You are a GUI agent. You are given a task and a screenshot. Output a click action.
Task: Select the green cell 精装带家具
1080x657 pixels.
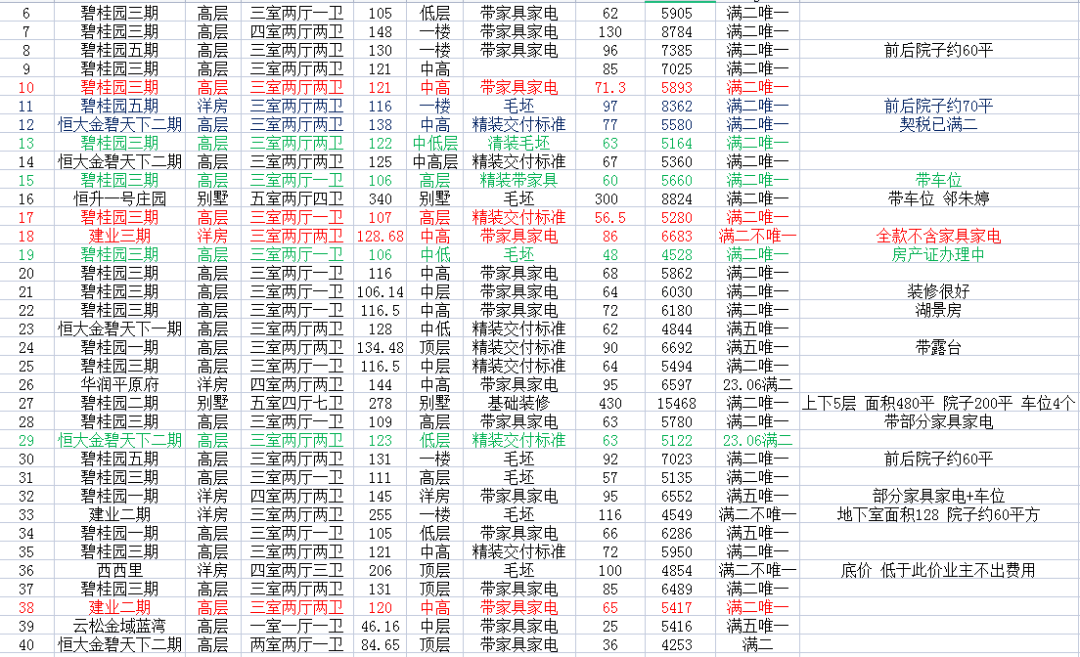(x=519, y=180)
